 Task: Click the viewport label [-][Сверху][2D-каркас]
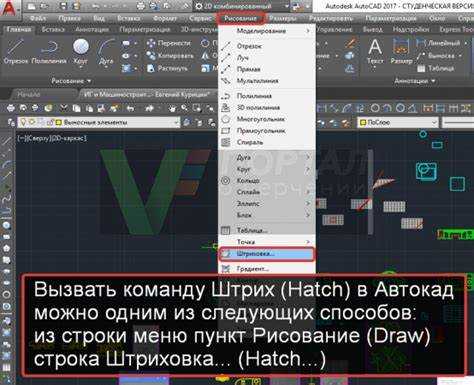[52, 138]
